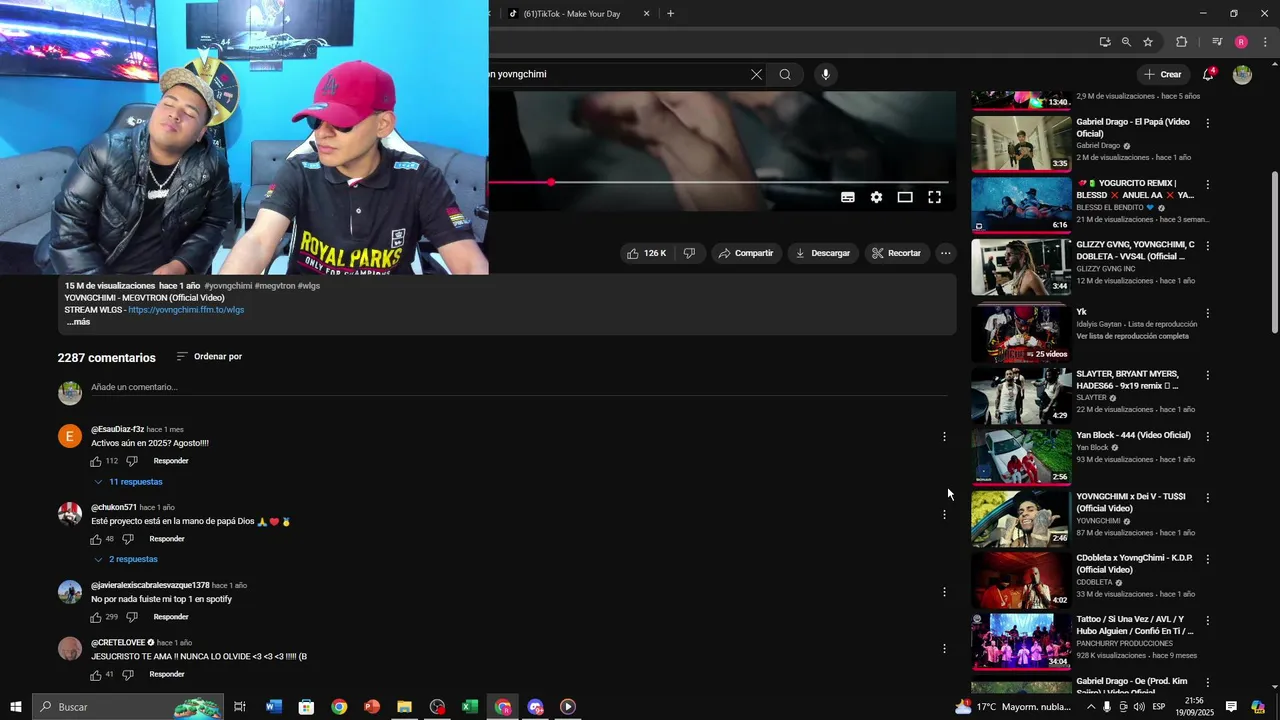
Task: Dislike the @EsauDiaz-f3z comment
Action: pos(131,461)
